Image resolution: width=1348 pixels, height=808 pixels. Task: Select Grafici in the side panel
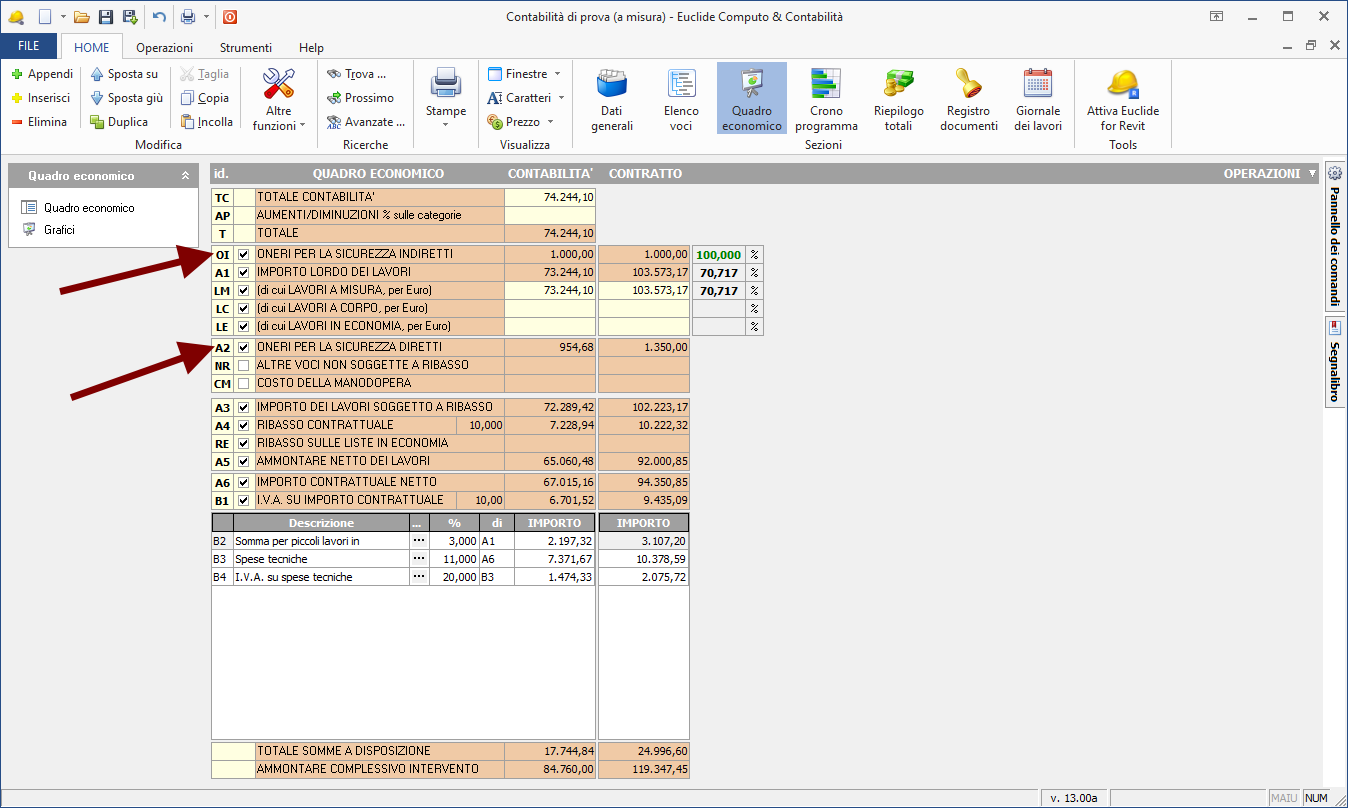click(59, 230)
